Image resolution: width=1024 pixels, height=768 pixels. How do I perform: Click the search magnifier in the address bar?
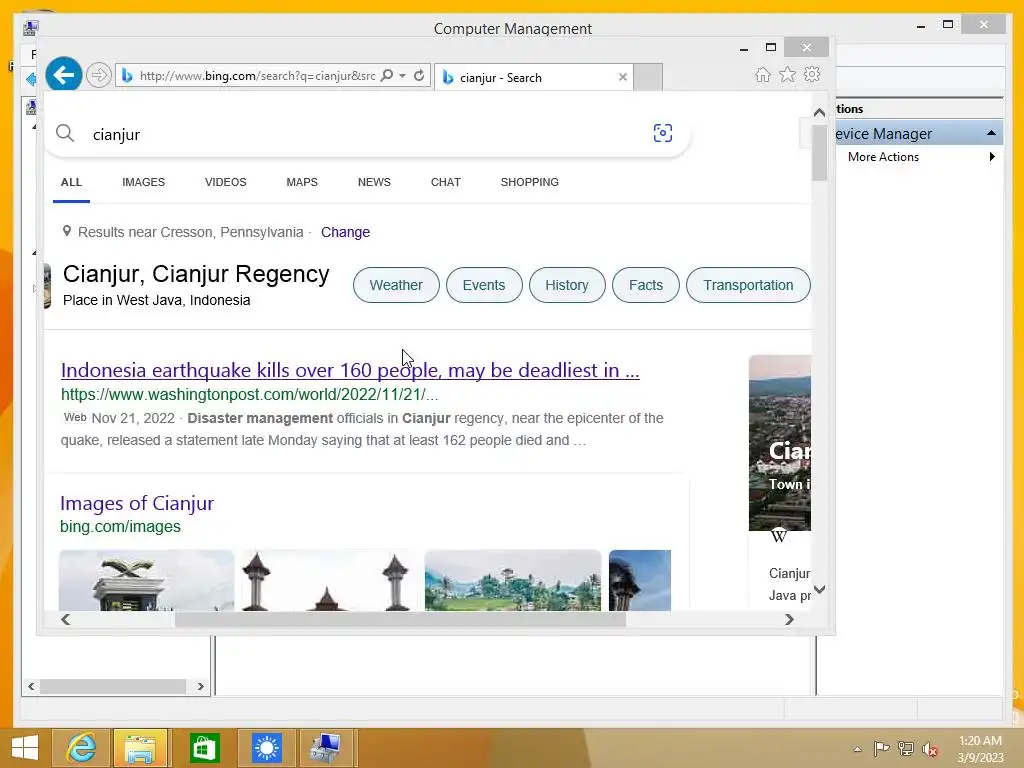point(387,75)
